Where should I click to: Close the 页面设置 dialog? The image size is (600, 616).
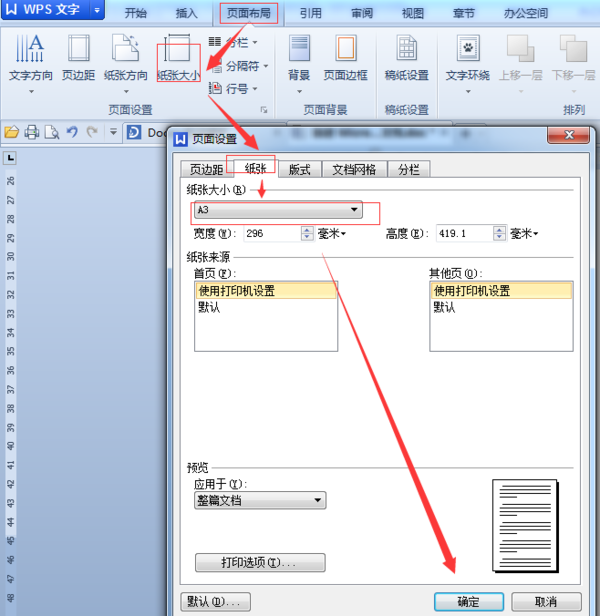[x=569, y=135]
